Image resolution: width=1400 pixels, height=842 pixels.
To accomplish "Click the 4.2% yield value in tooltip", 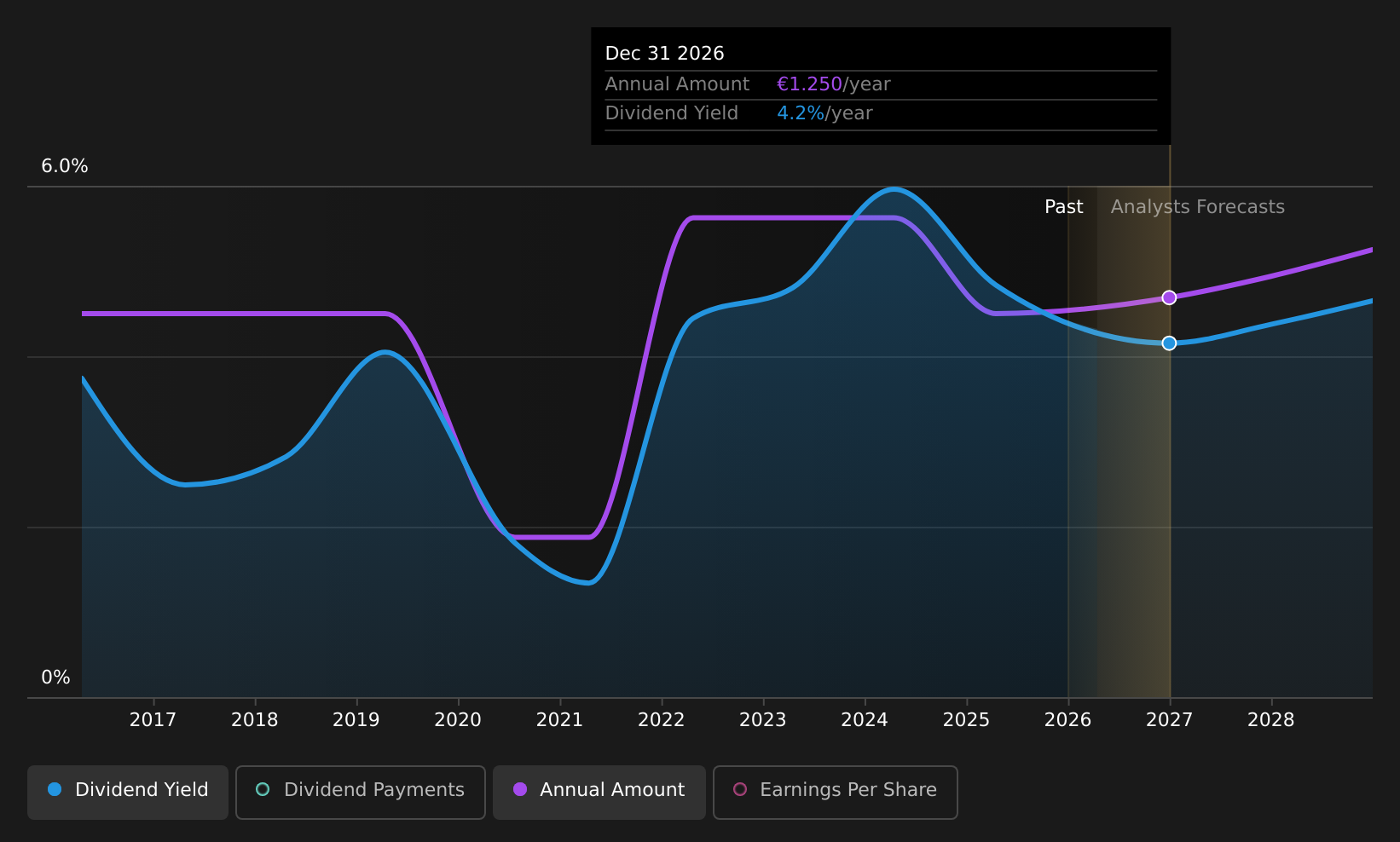I will click(800, 113).
